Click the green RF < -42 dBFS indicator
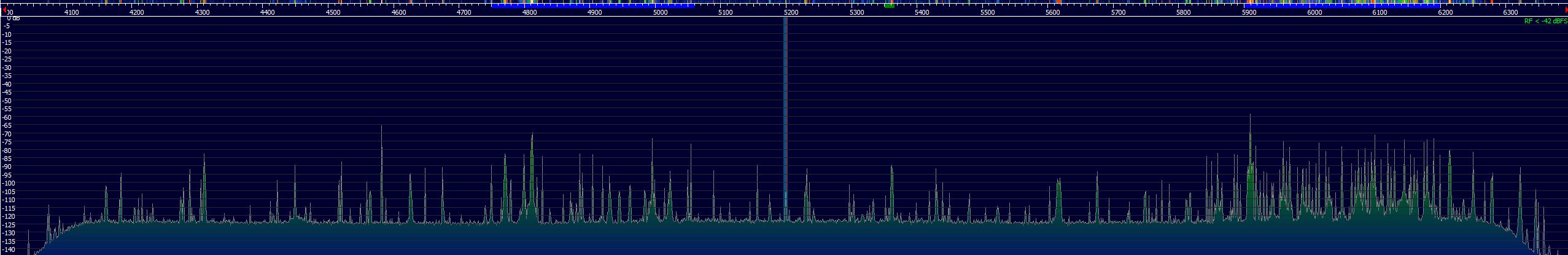Screen dimensions: 1568x255 (x=1544, y=21)
